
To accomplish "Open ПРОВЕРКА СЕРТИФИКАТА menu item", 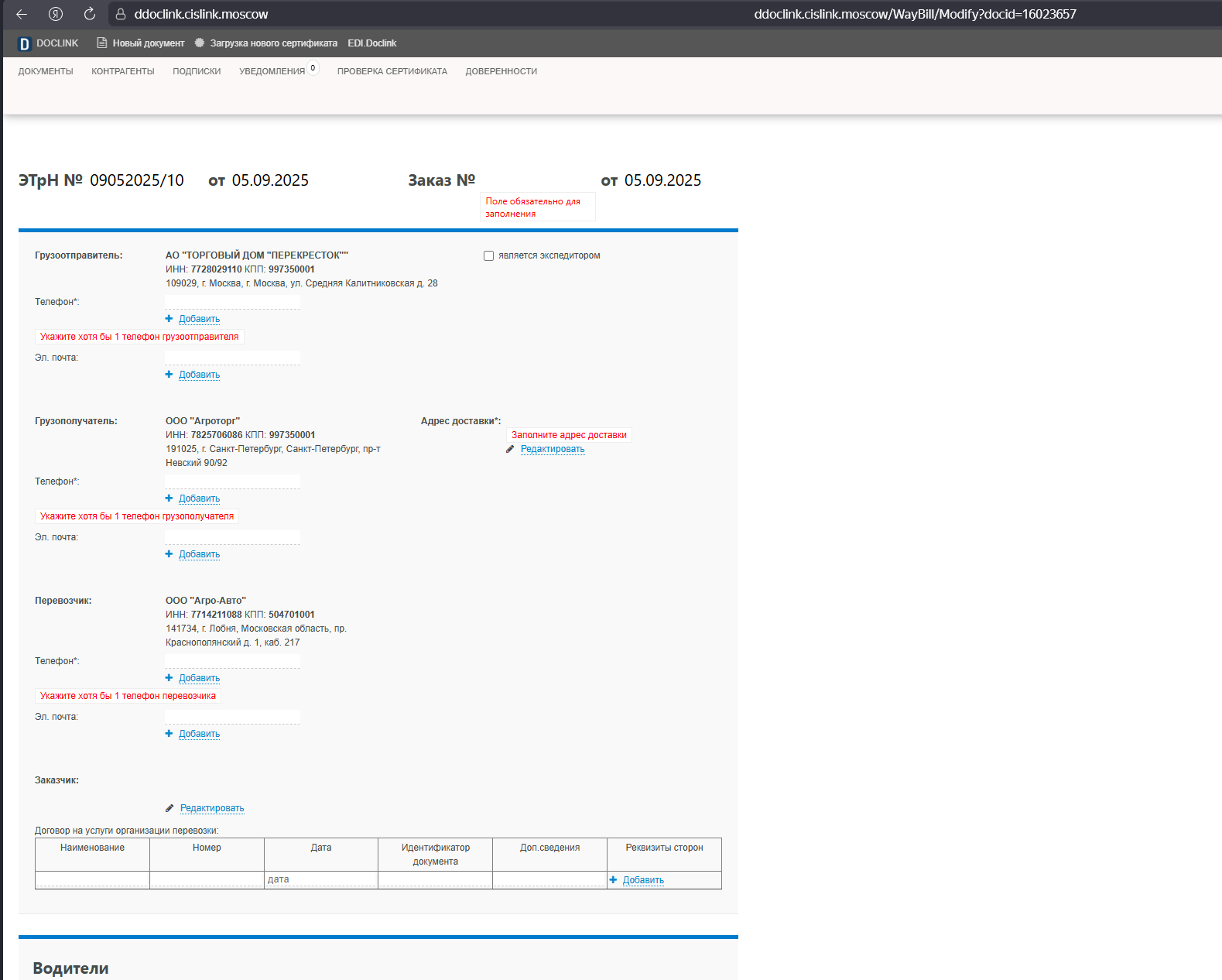I will pos(392,71).
